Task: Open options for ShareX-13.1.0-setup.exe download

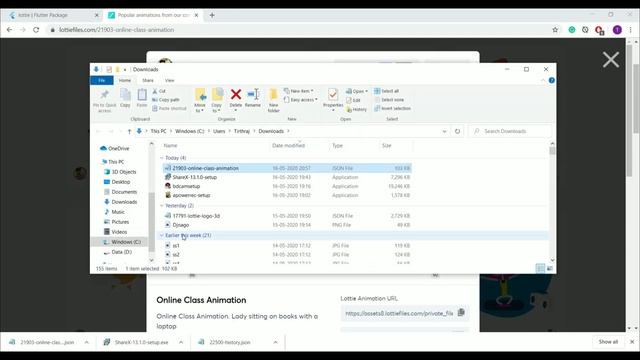Action: (181, 342)
